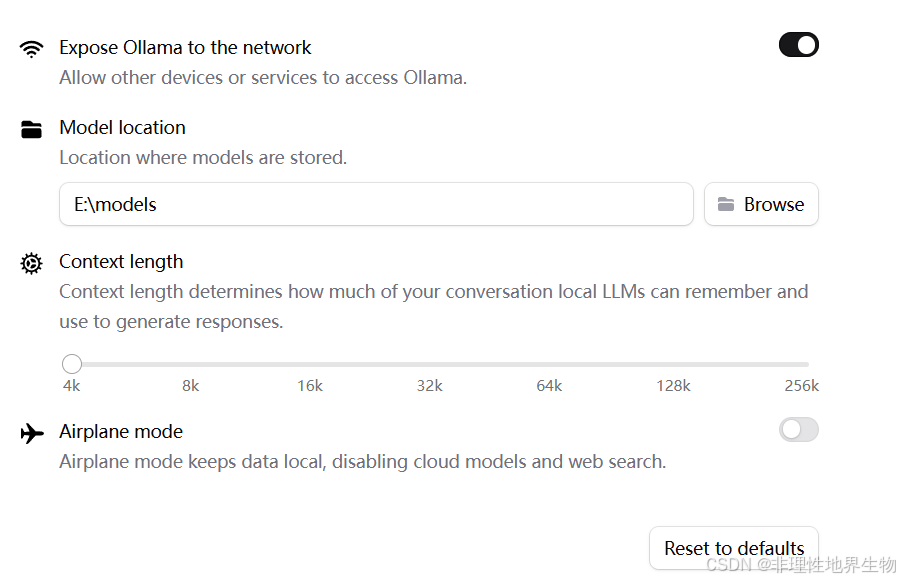Disable Expose Ollama to the network toggle

(x=798, y=45)
